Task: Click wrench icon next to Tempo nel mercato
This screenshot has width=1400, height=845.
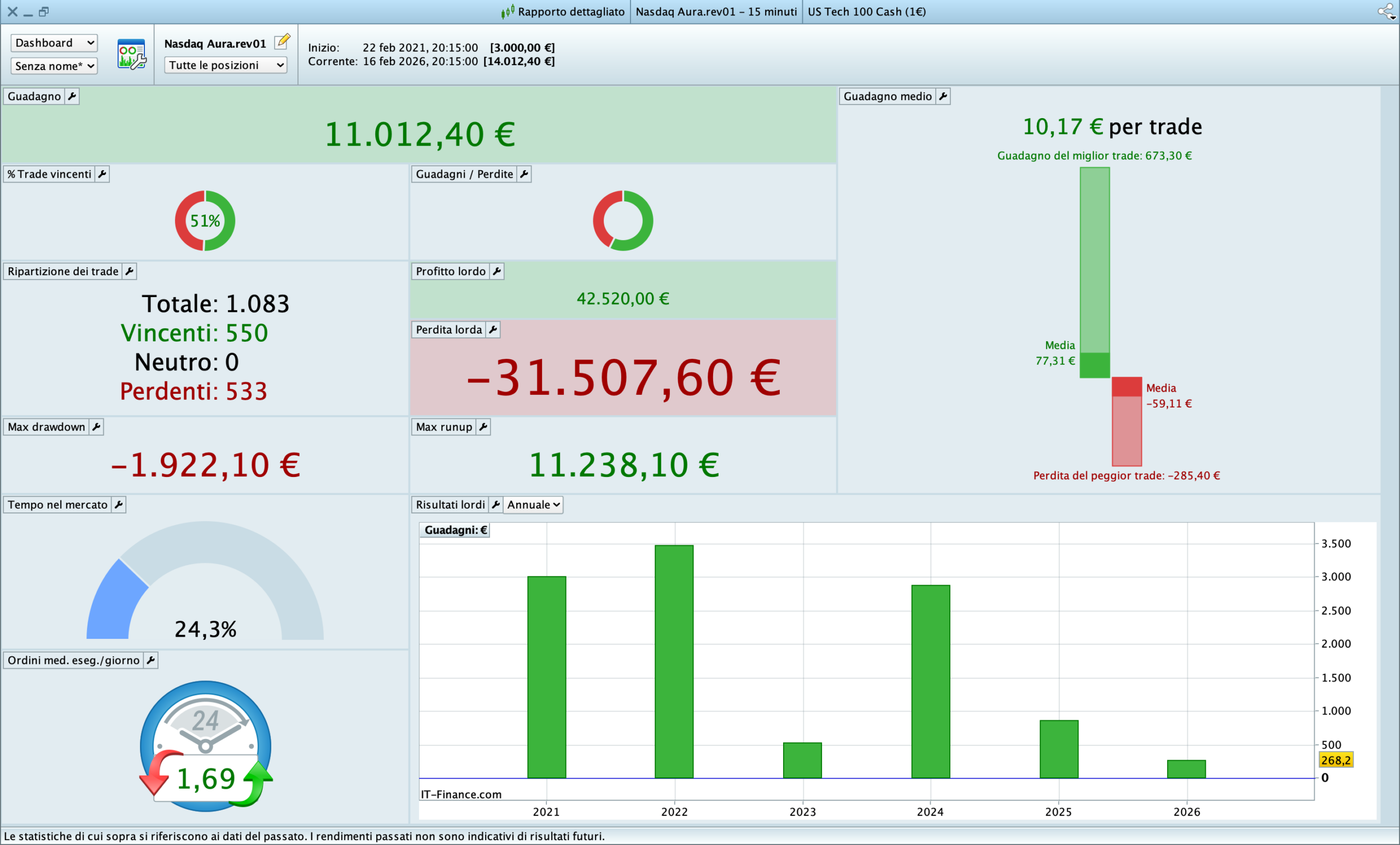Action: (118, 505)
